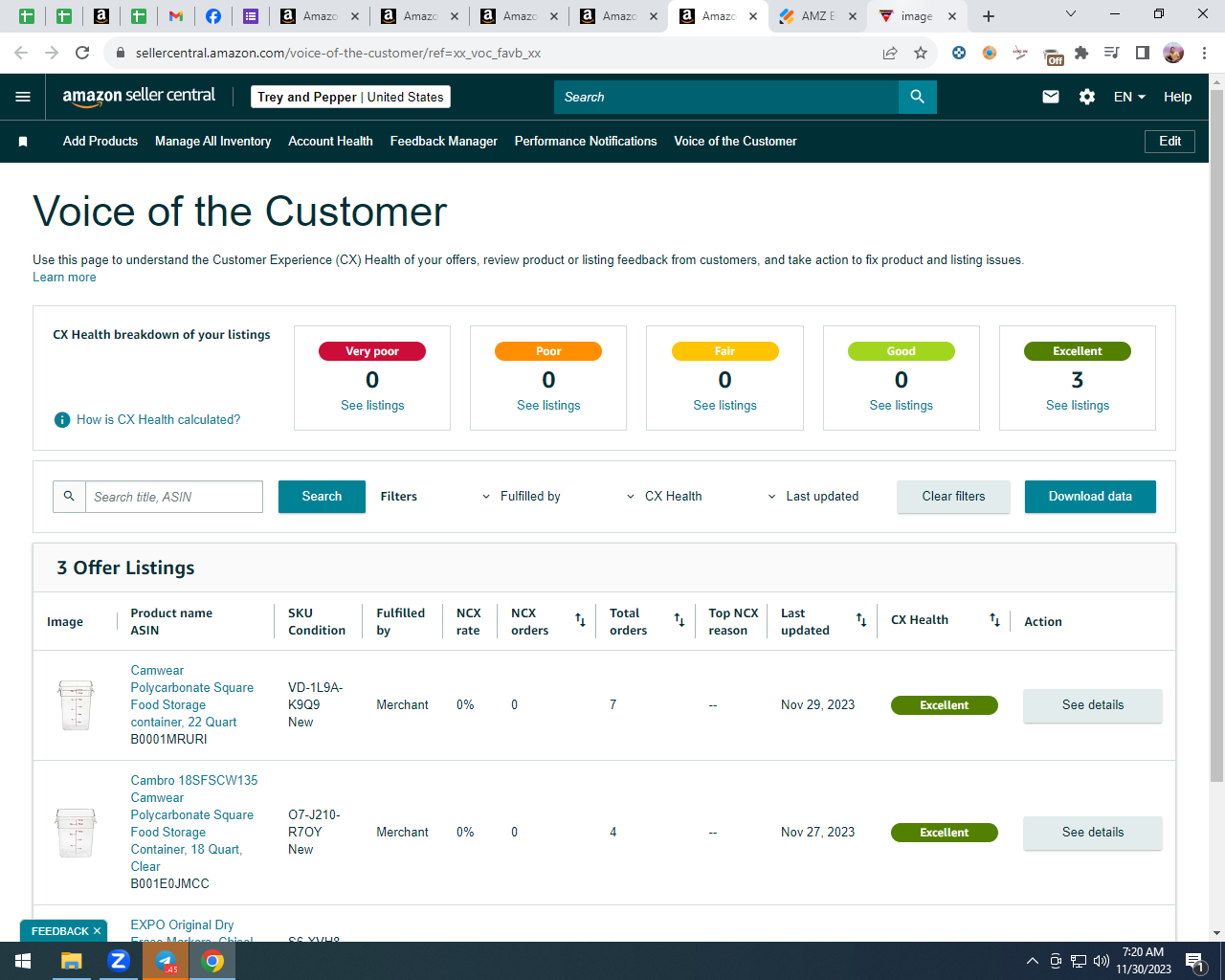Bookmark this page with the star icon
This screenshot has height=980, width=1225.
921,53
